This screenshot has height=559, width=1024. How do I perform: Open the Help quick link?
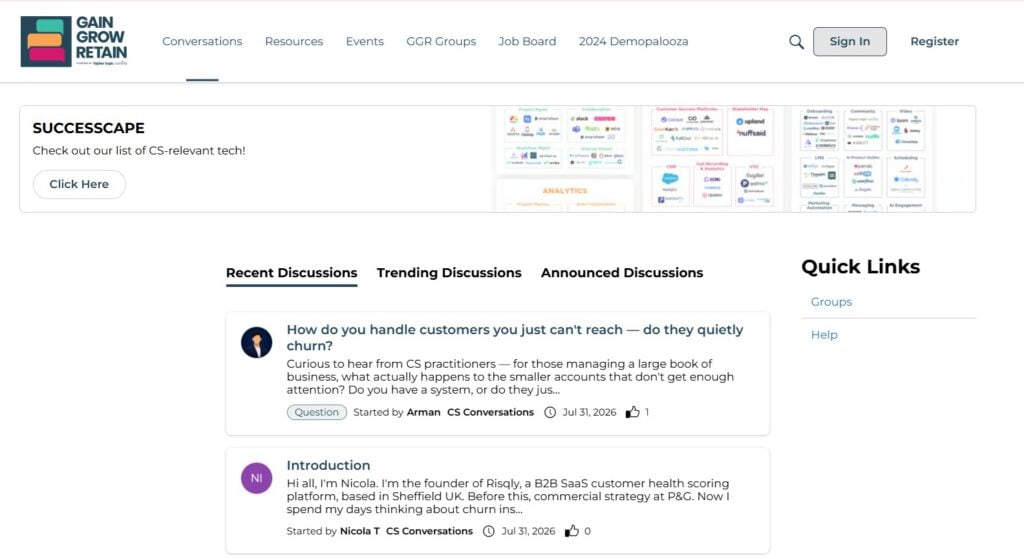tap(824, 334)
